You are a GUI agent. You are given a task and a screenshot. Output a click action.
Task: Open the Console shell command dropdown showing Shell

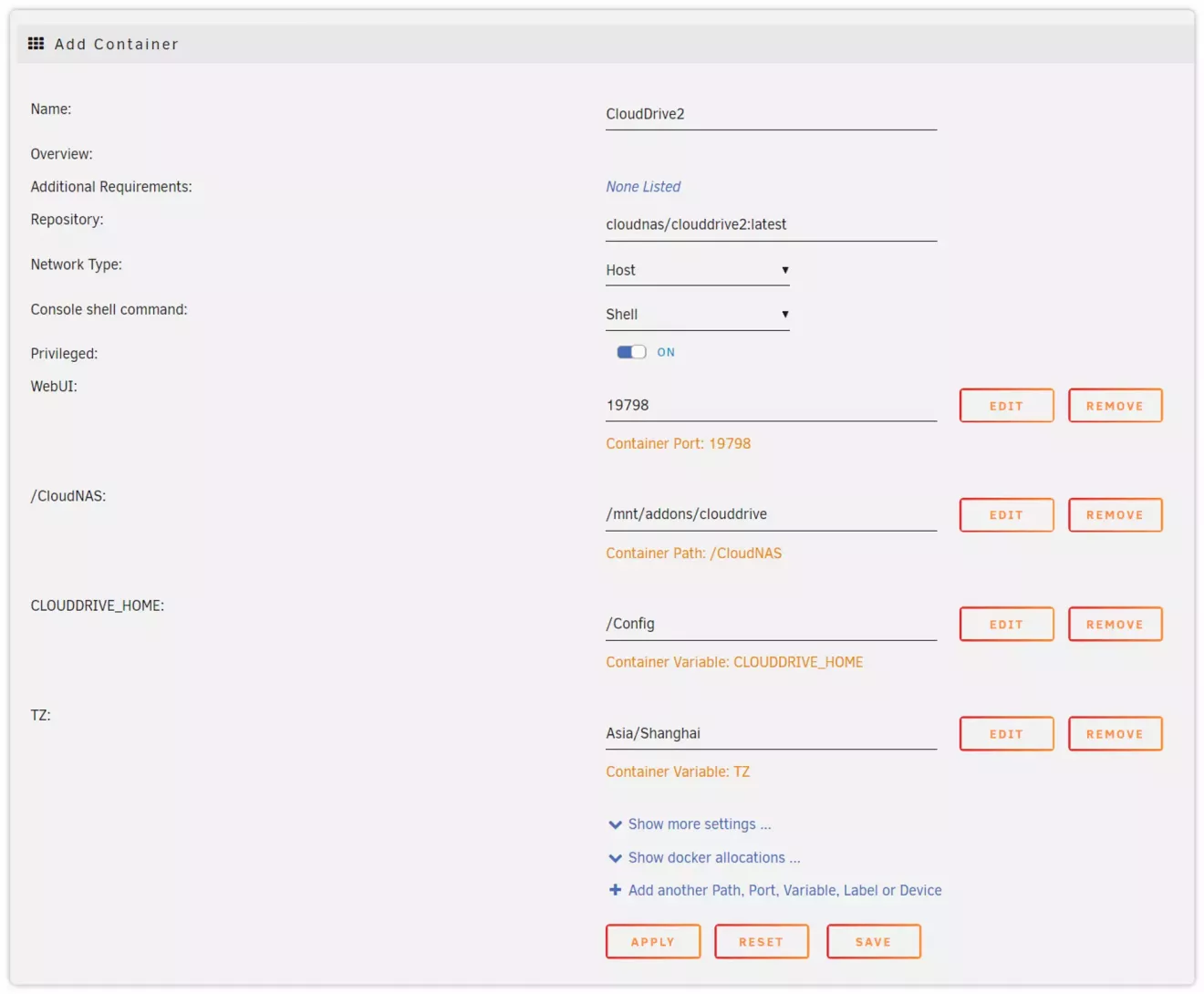pyautogui.click(x=697, y=315)
